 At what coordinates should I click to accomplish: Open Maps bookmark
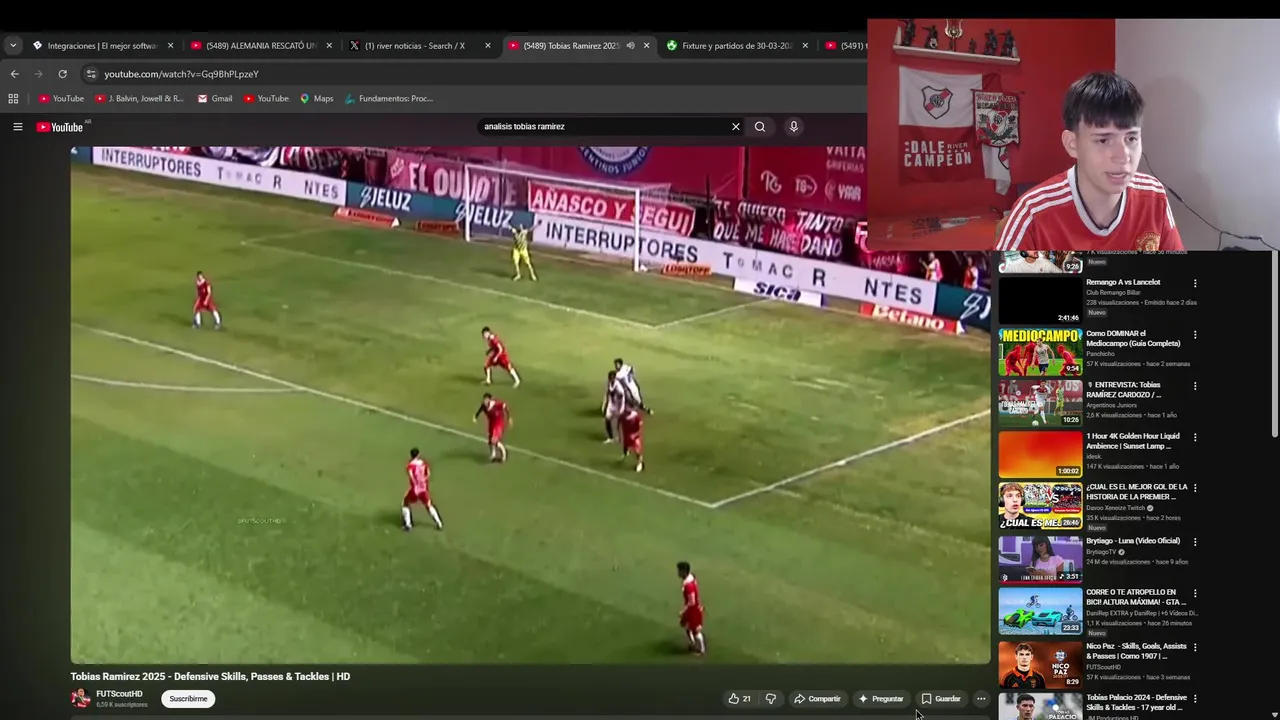pyautogui.click(x=316, y=98)
